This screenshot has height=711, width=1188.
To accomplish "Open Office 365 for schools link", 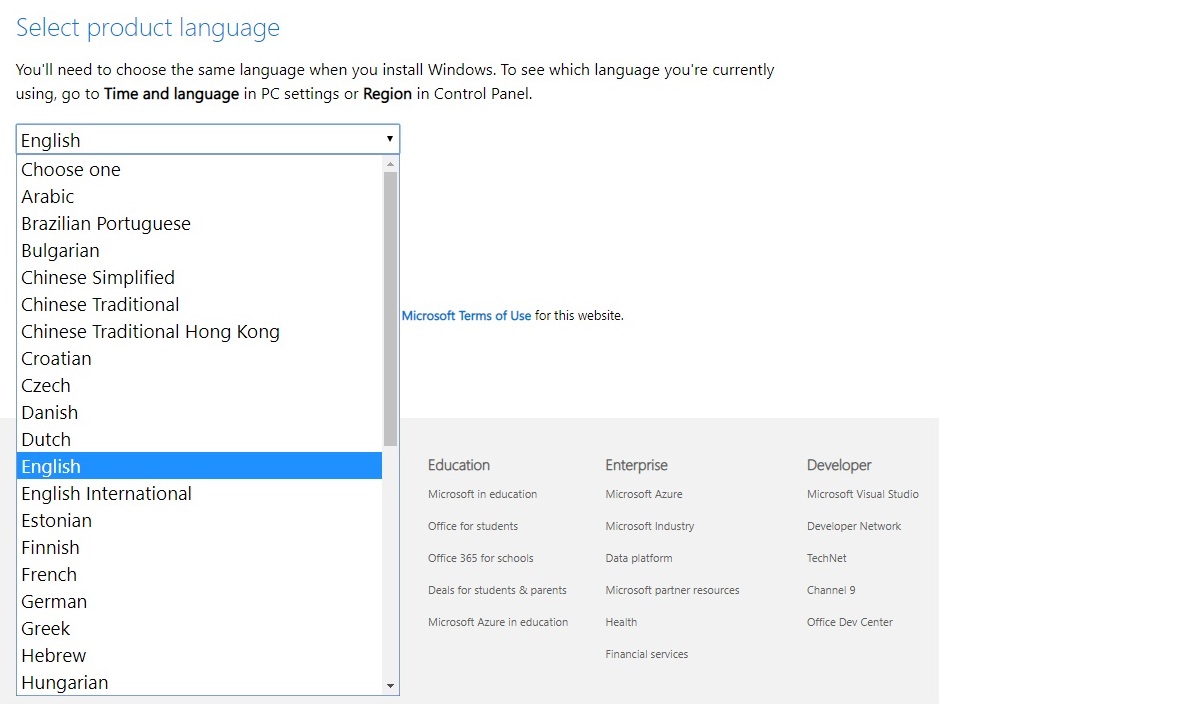I will [480, 558].
